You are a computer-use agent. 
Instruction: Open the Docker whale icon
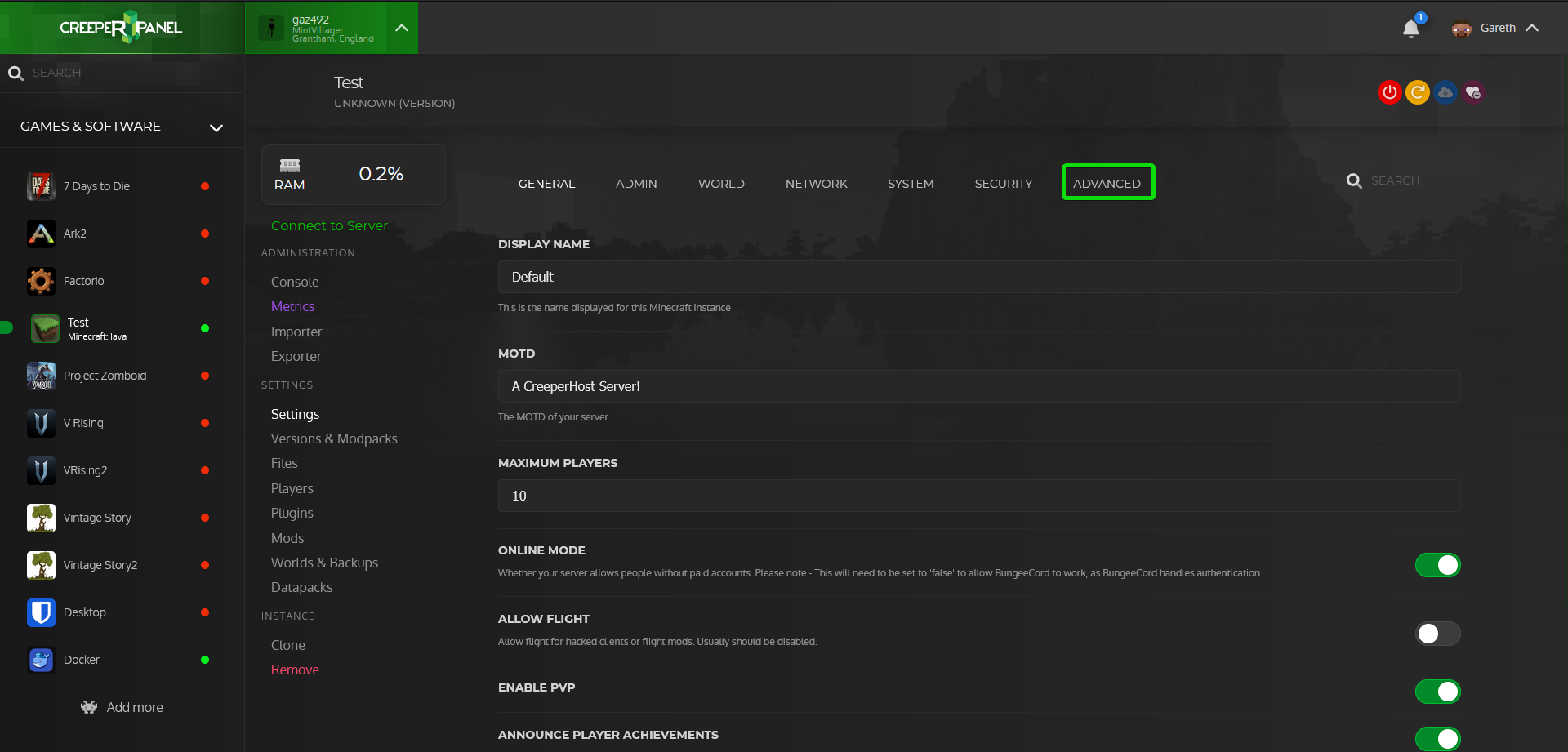coord(41,660)
